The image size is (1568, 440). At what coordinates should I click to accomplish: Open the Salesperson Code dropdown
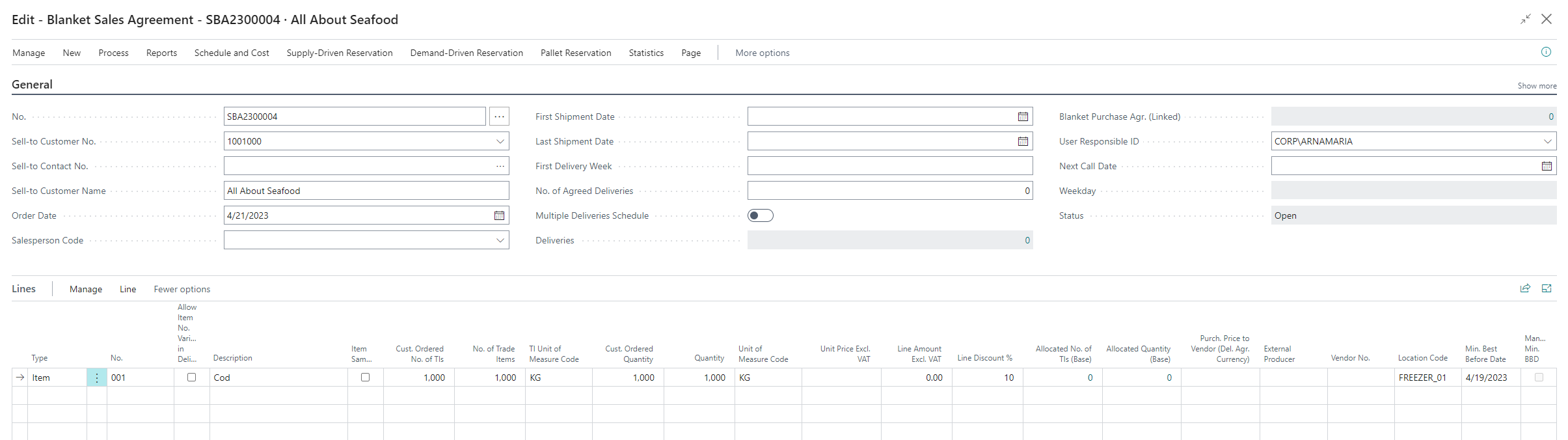click(x=500, y=240)
